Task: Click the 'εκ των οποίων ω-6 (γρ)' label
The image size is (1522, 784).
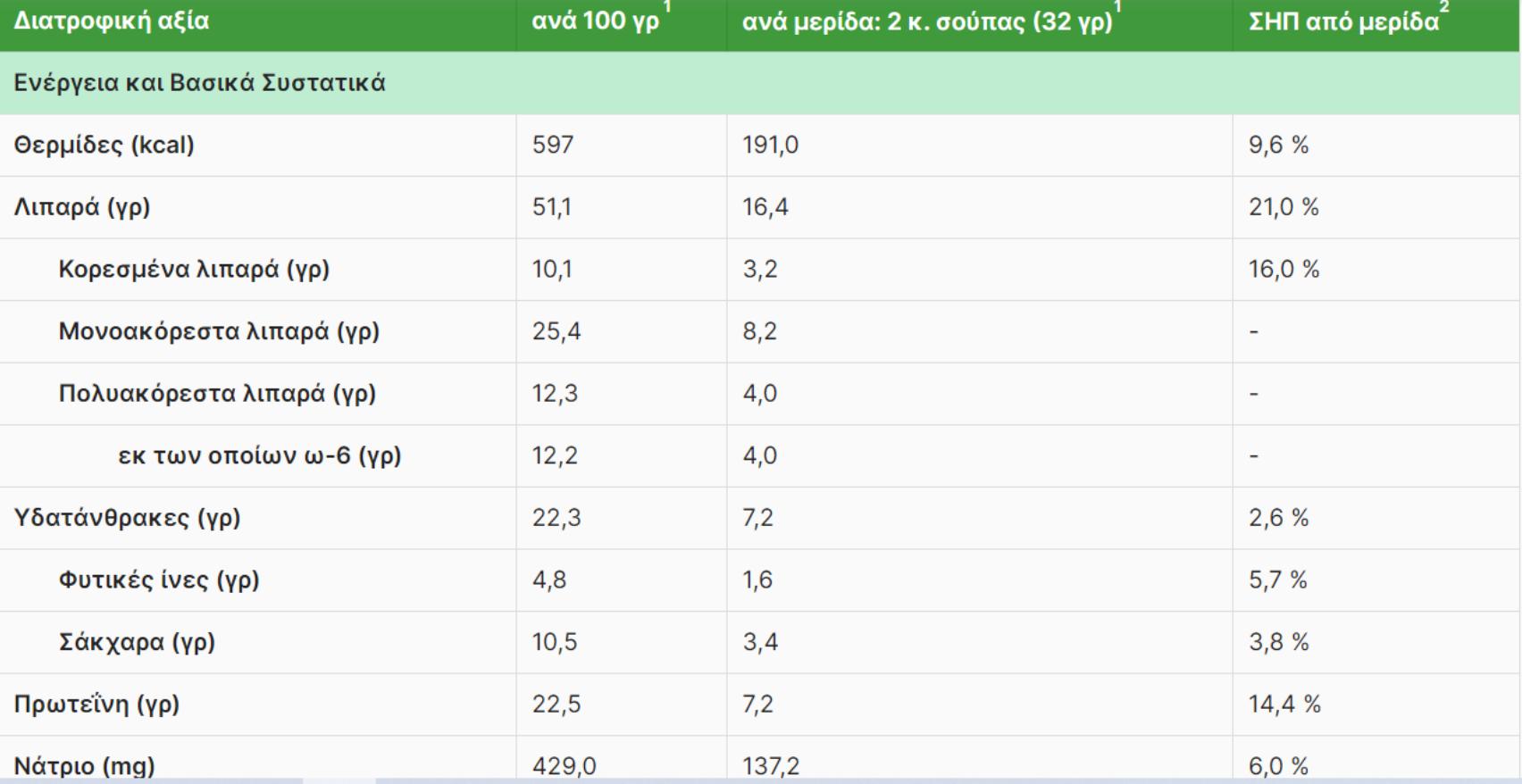Action: coord(259,455)
